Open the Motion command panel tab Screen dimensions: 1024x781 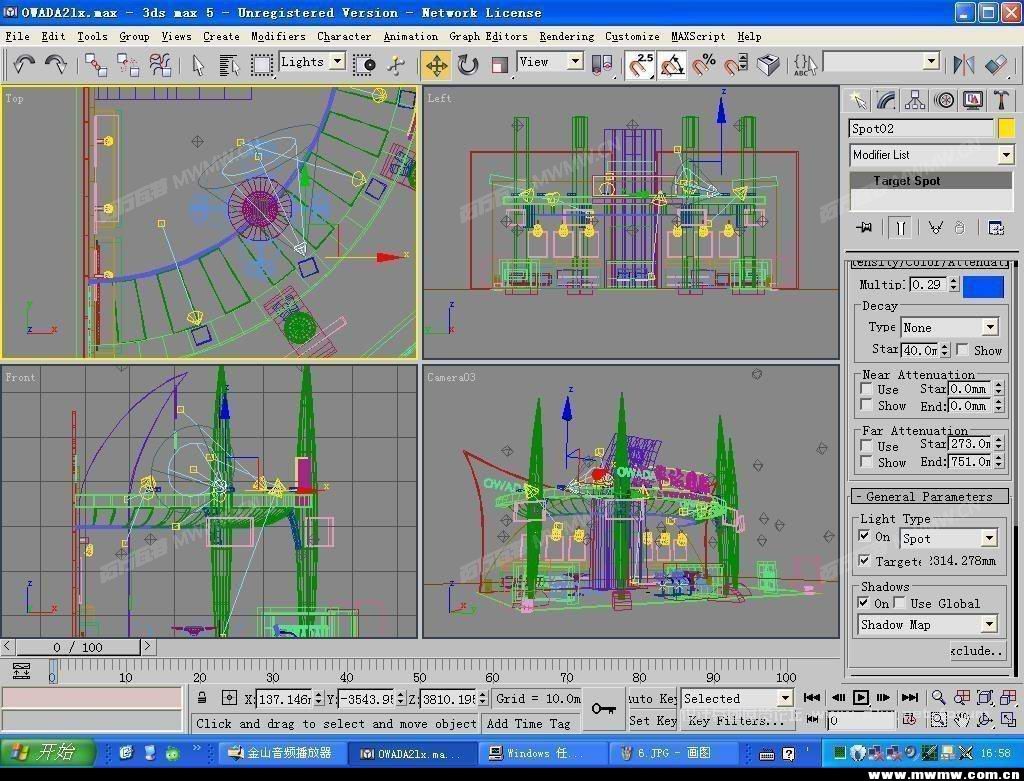point(944,100)
